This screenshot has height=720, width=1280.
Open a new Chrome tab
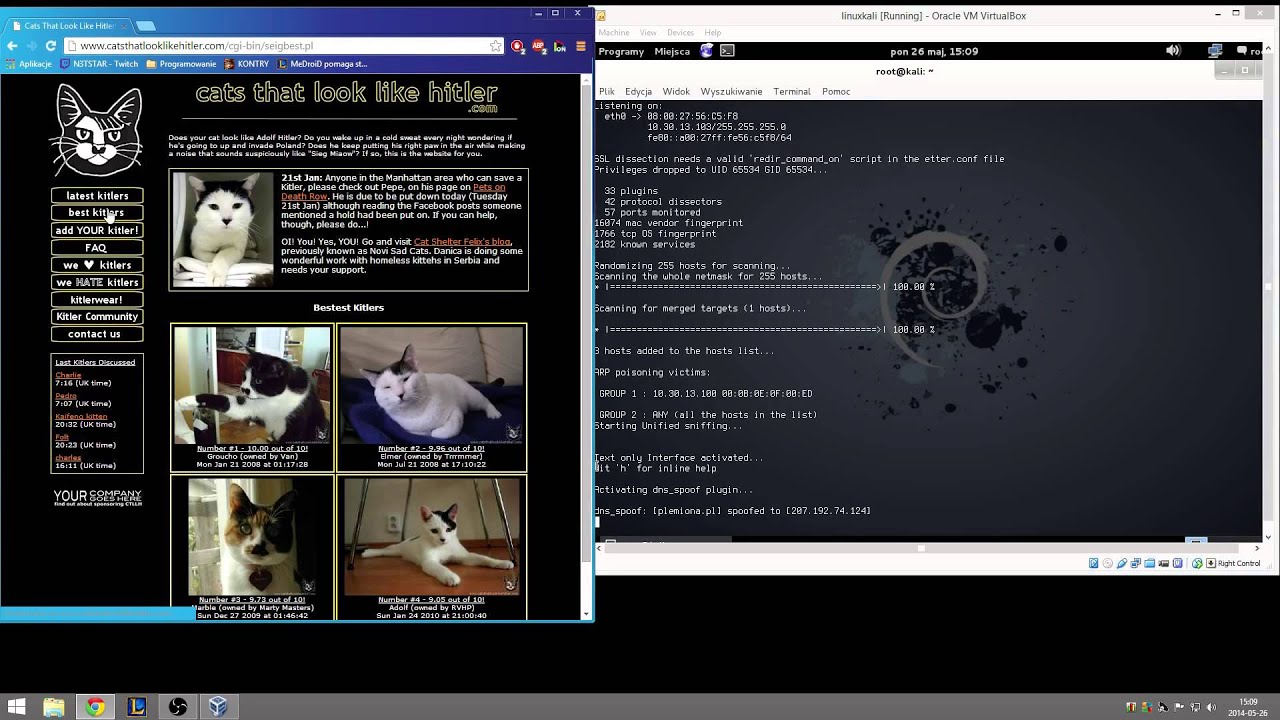coord(145,25)
